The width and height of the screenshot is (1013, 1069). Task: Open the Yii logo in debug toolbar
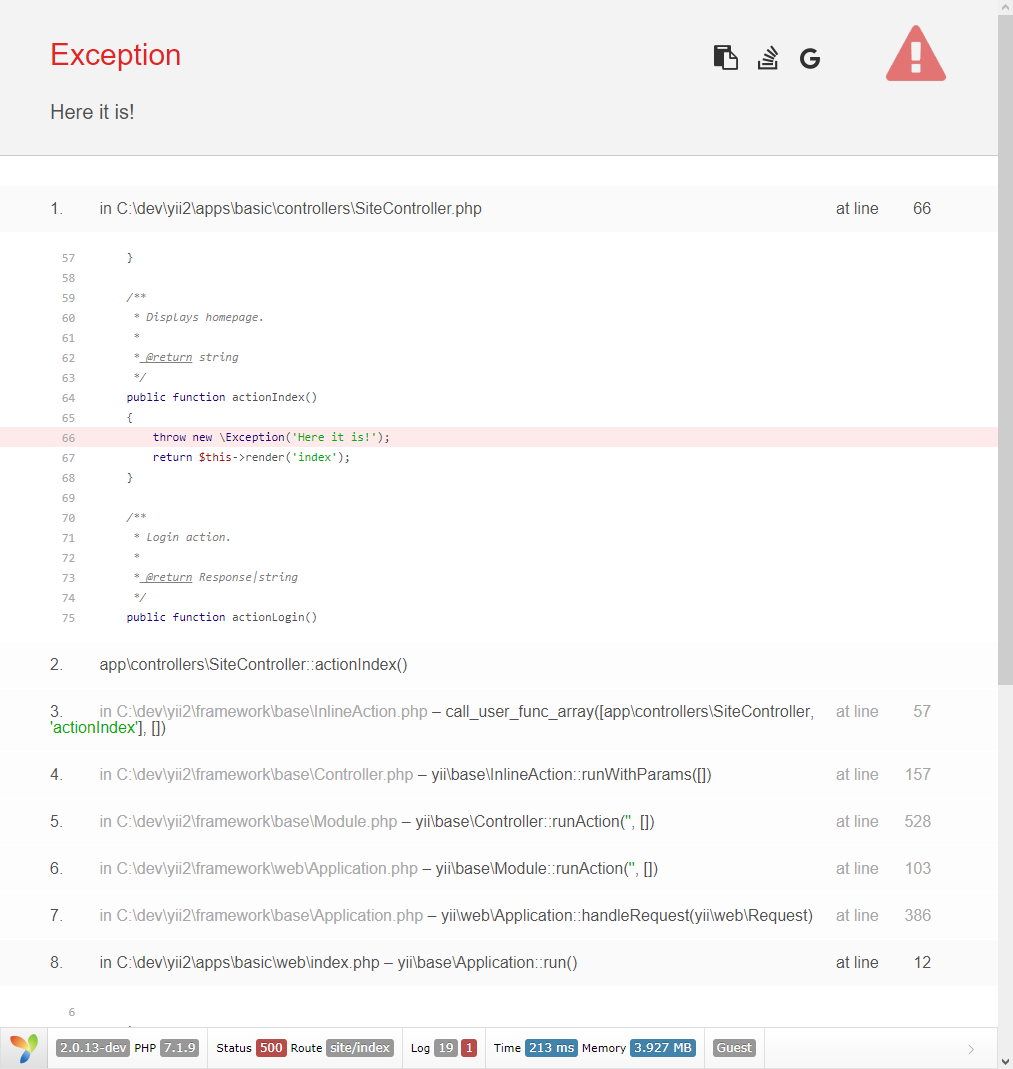coord(24,1048)
